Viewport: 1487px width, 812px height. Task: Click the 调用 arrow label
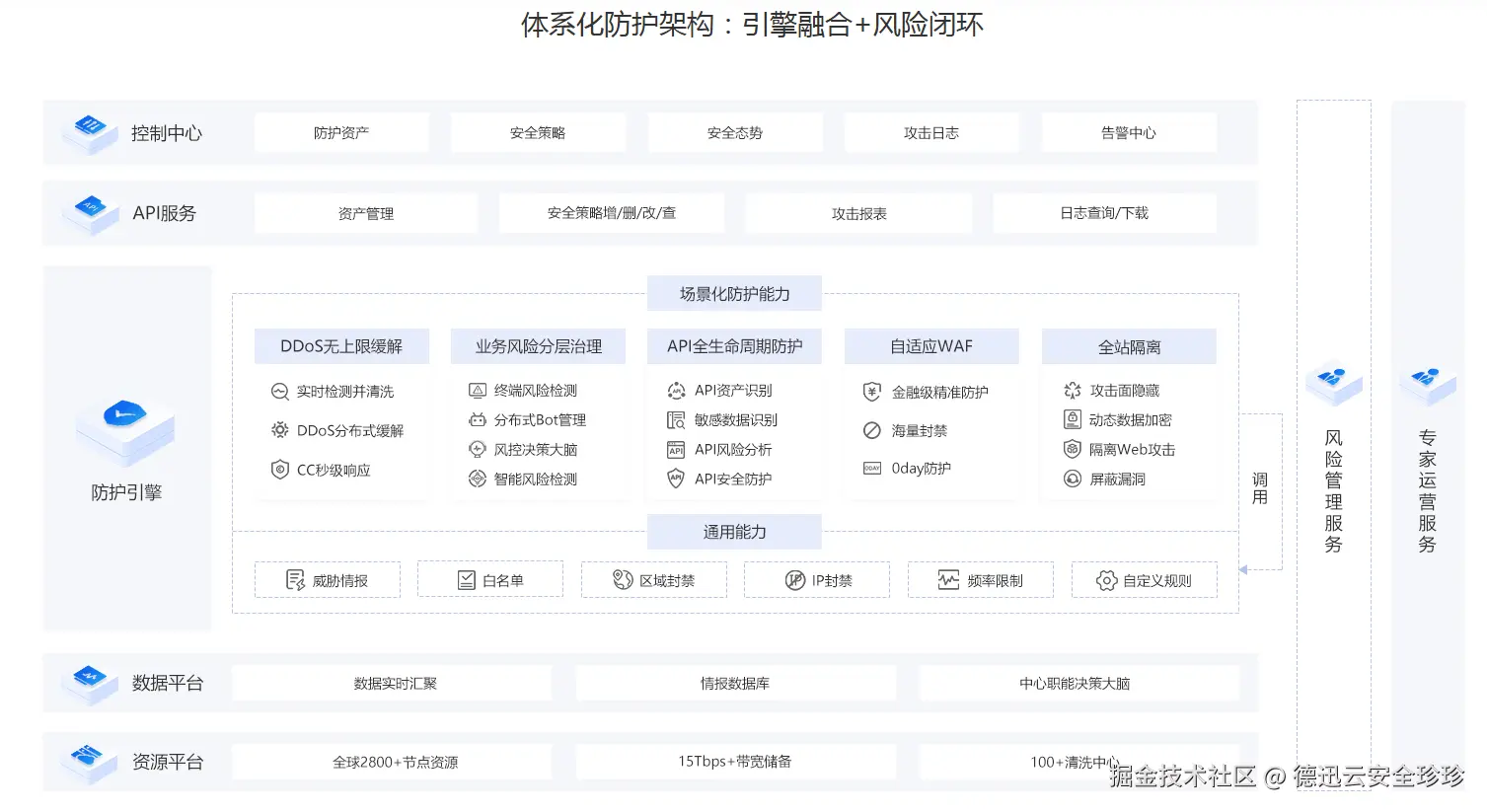pyautogui.click(x=1260, y=488)
